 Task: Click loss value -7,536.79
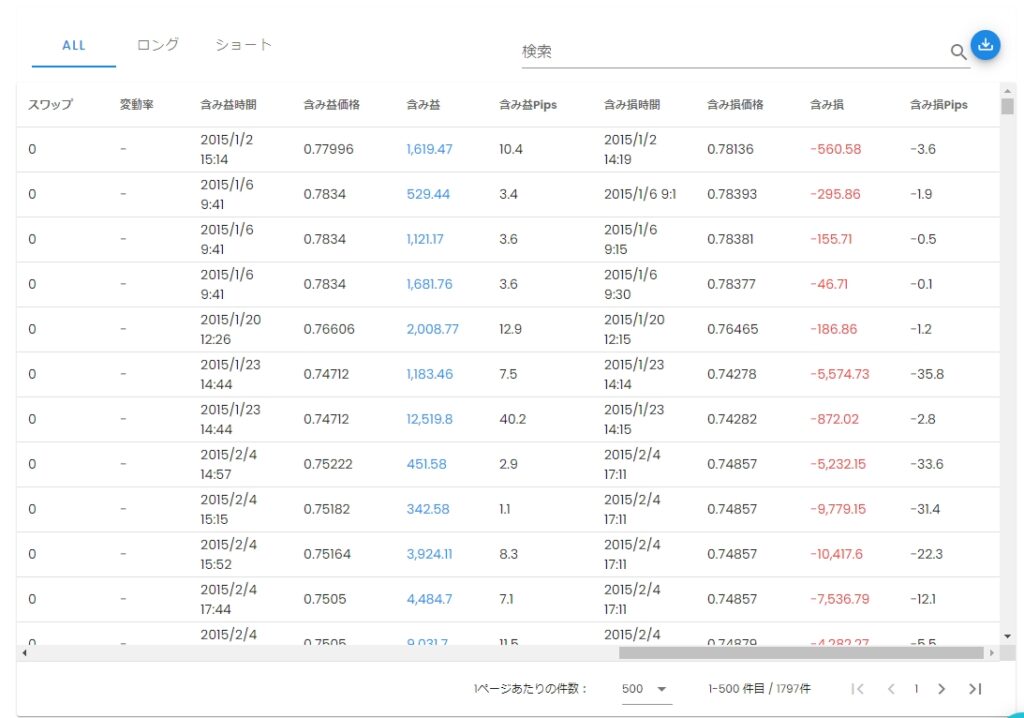840,600
